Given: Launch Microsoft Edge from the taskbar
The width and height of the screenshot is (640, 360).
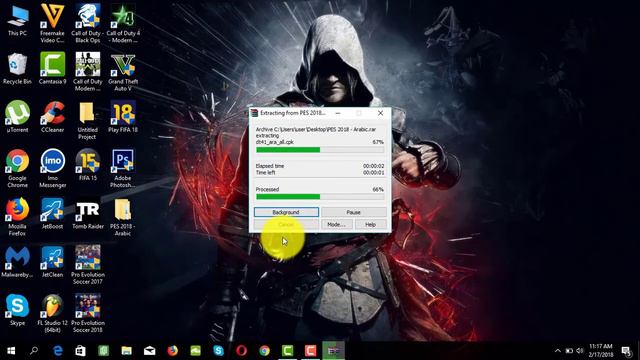Looking at the screenshot, I should [x=58, y=351].
